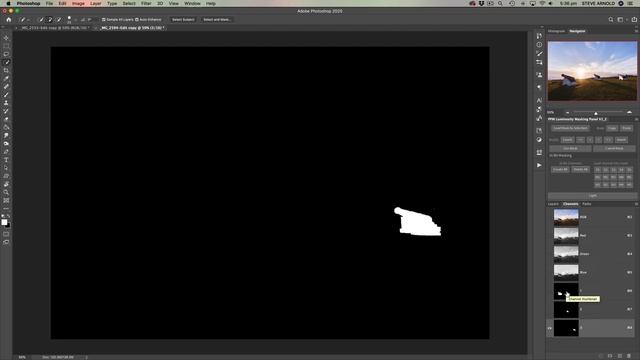Select the Lasso tool
The image size is (640, 360).
tap(6, 54)
